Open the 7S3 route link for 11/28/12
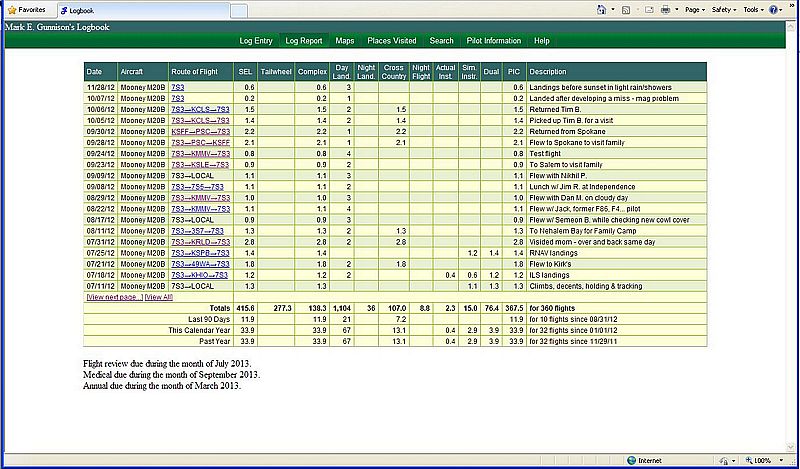800x469 pixels. (178, 87)
